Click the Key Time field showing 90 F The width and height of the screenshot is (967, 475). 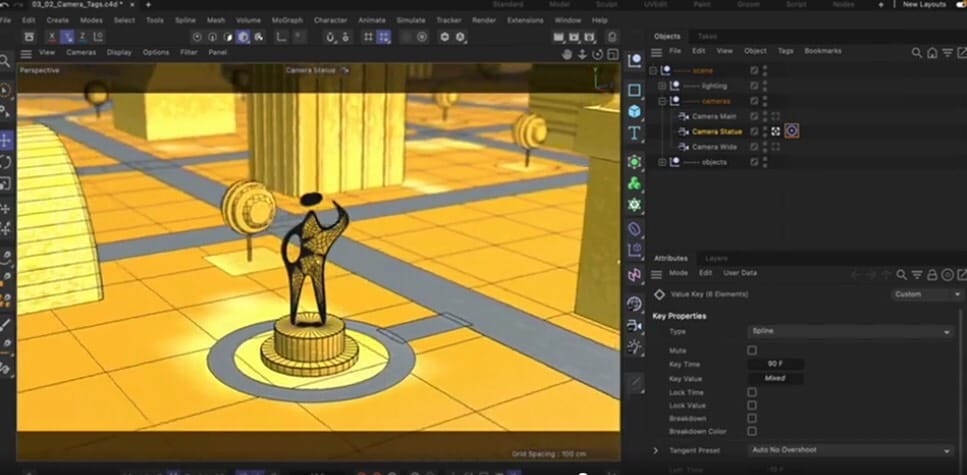[x=776, y=364]
